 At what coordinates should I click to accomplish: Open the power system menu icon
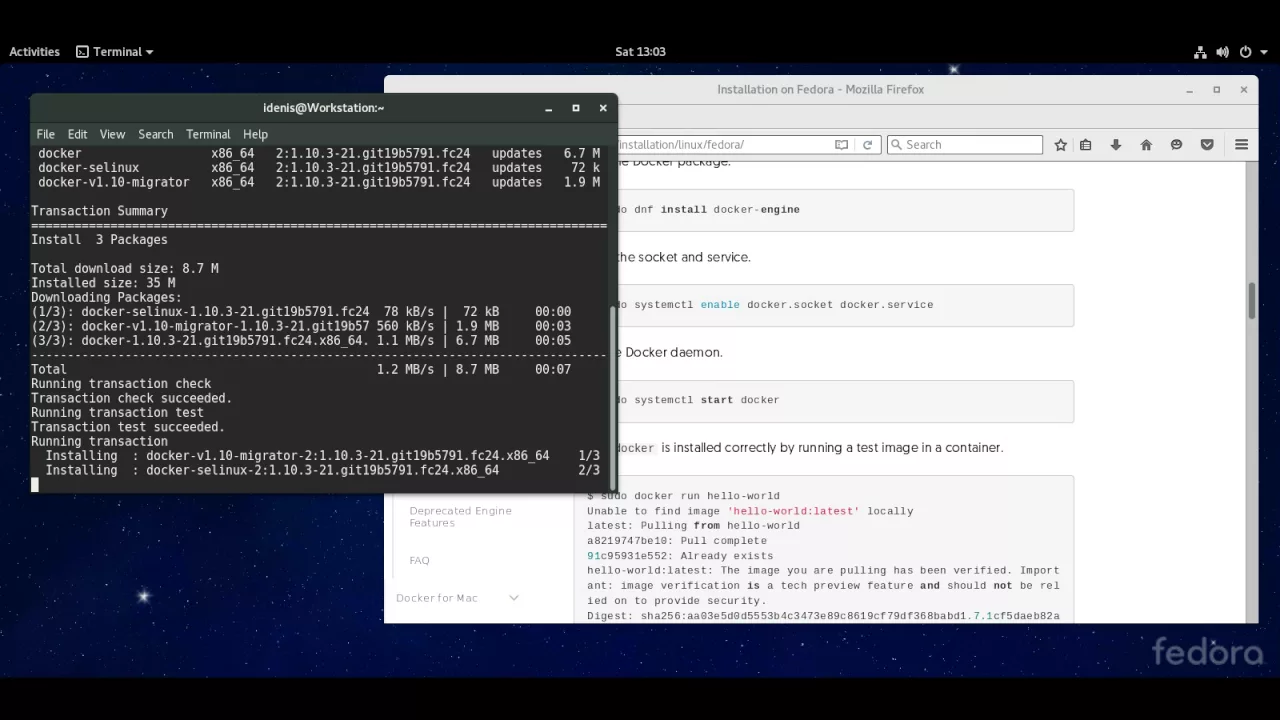pos(1246,52)
